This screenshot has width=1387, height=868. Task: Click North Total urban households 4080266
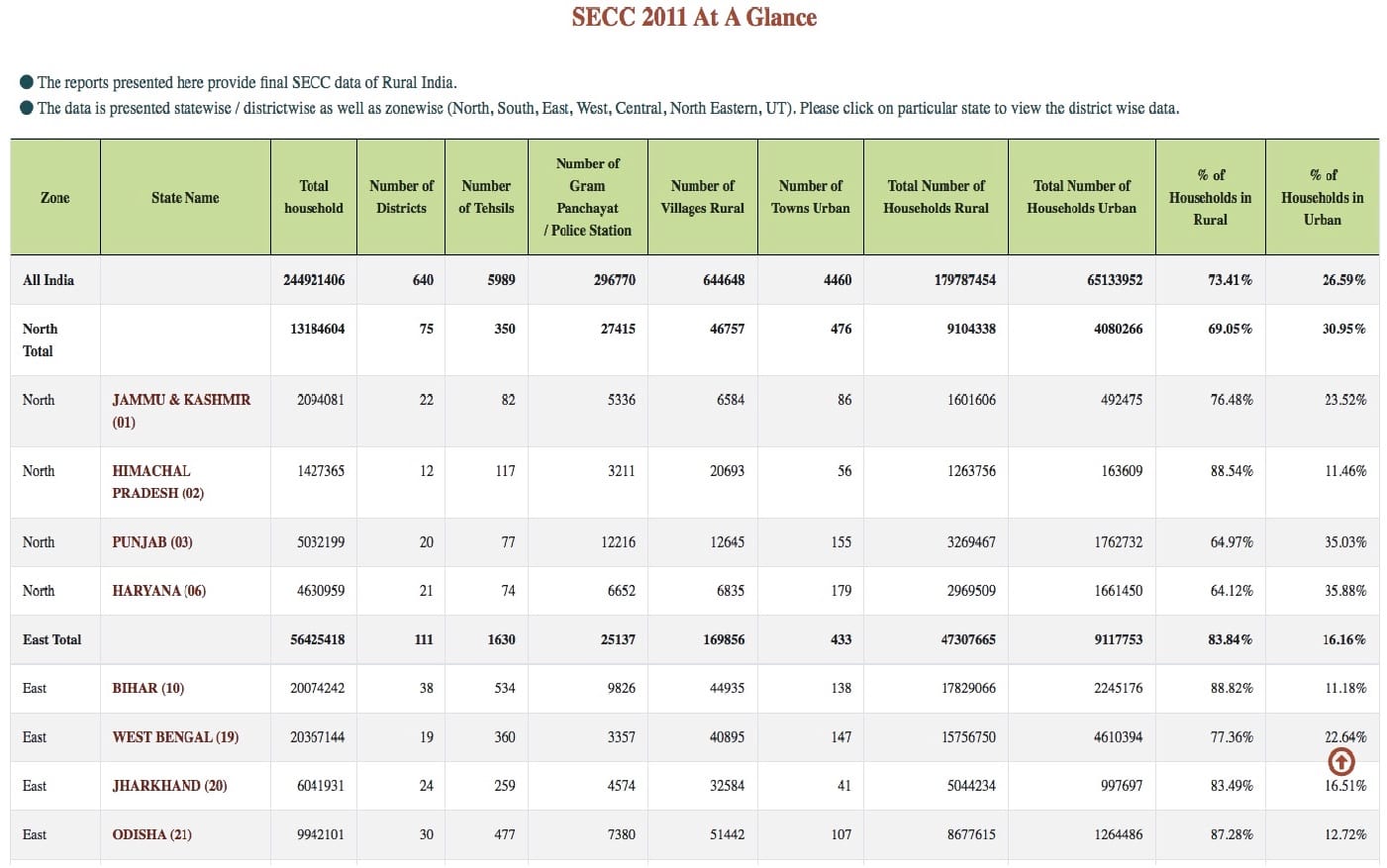[x=1118, y=329]
